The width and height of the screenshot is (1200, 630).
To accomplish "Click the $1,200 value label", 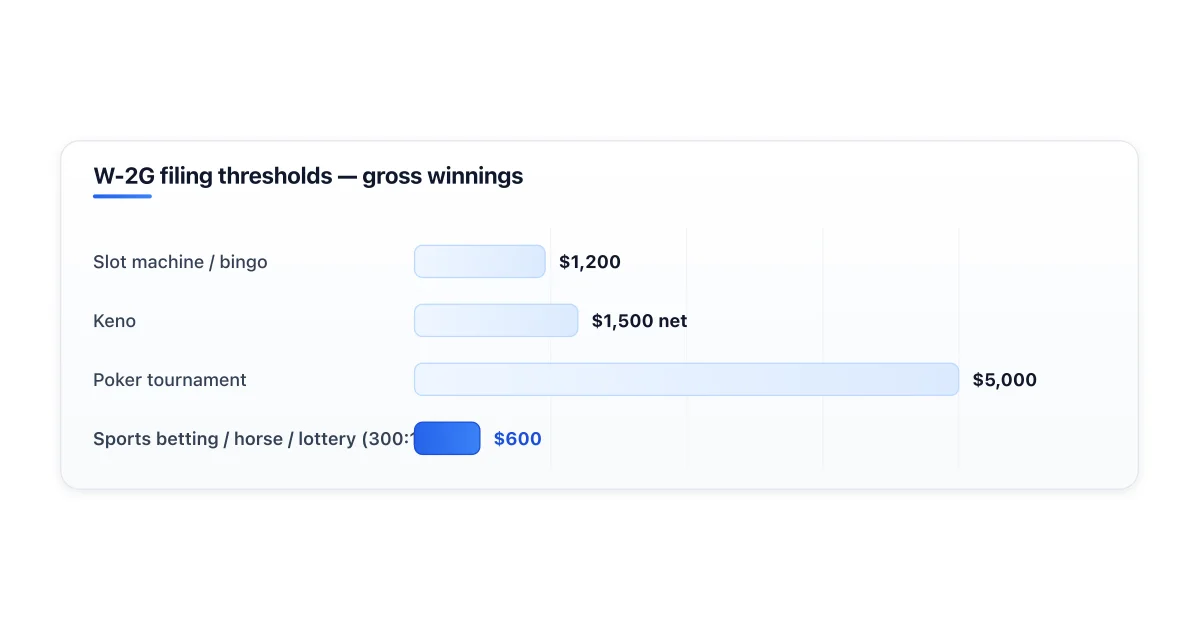I will click(x=590, y=262).
